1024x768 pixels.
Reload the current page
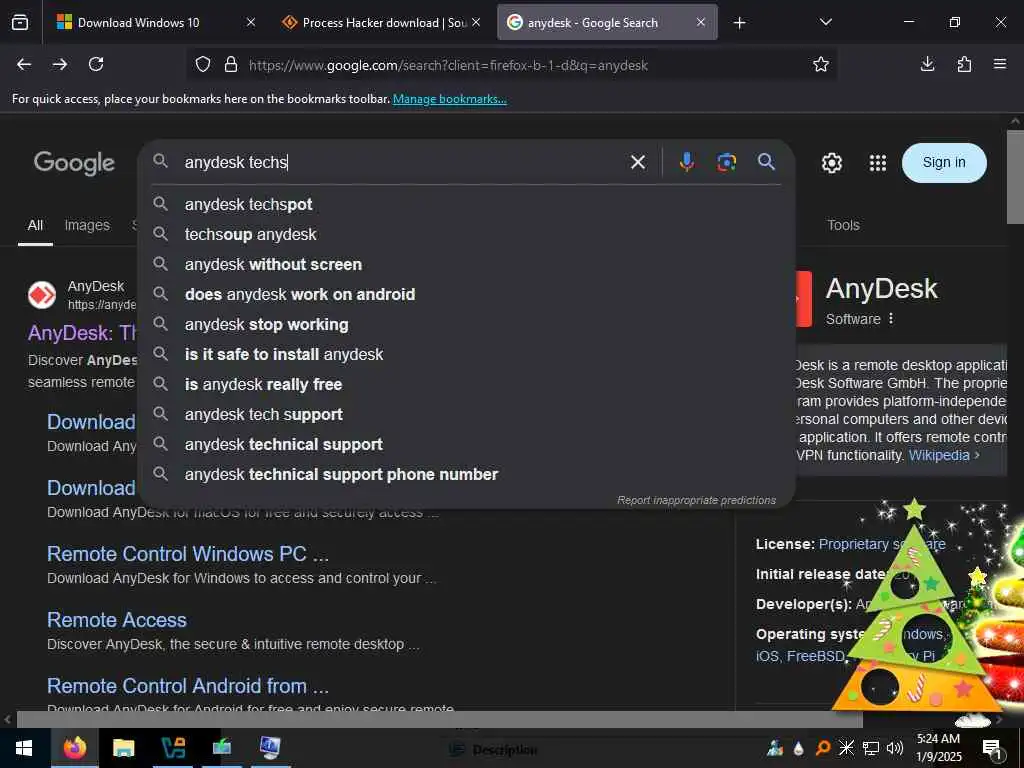96,64
